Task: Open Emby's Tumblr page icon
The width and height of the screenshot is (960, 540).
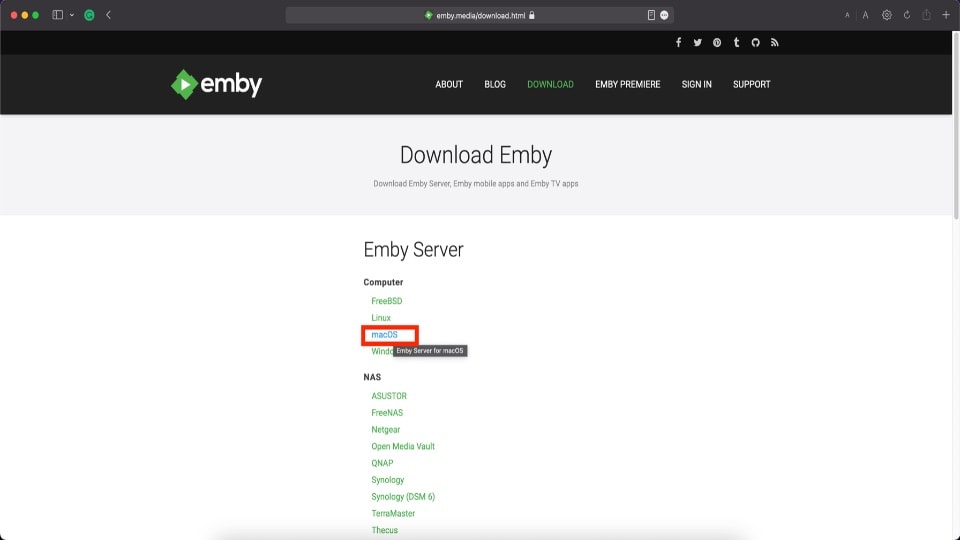Action: point(737,42)
